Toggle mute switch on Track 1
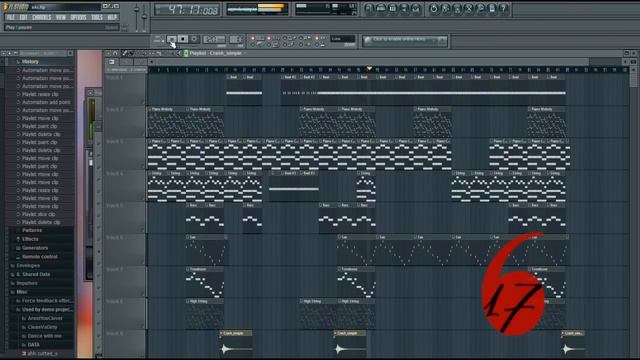The height and width of the screenshot is (360, 640). click(142, 102)
